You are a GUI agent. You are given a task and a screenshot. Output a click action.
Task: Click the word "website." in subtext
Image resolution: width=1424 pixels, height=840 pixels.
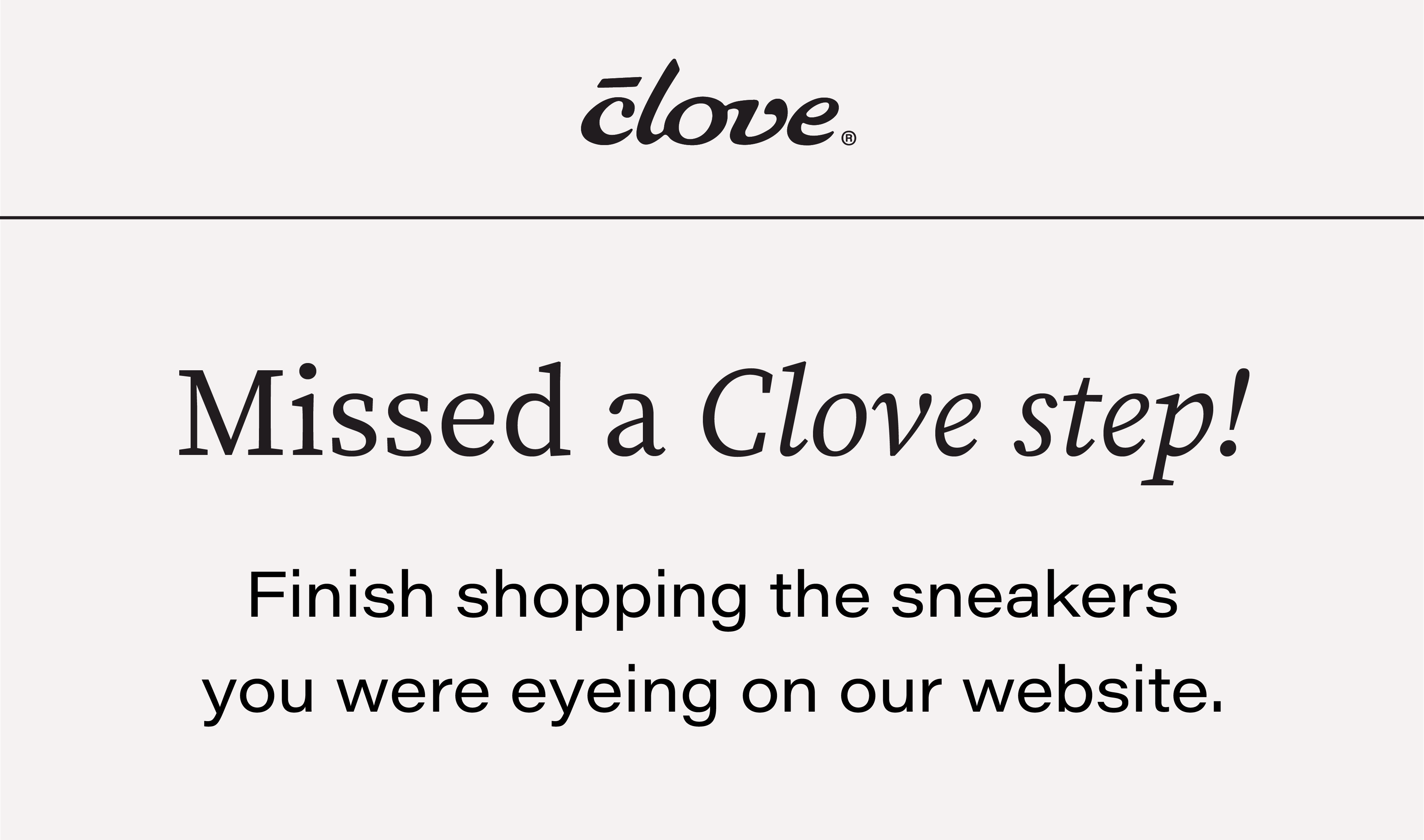coord(1093,690)
